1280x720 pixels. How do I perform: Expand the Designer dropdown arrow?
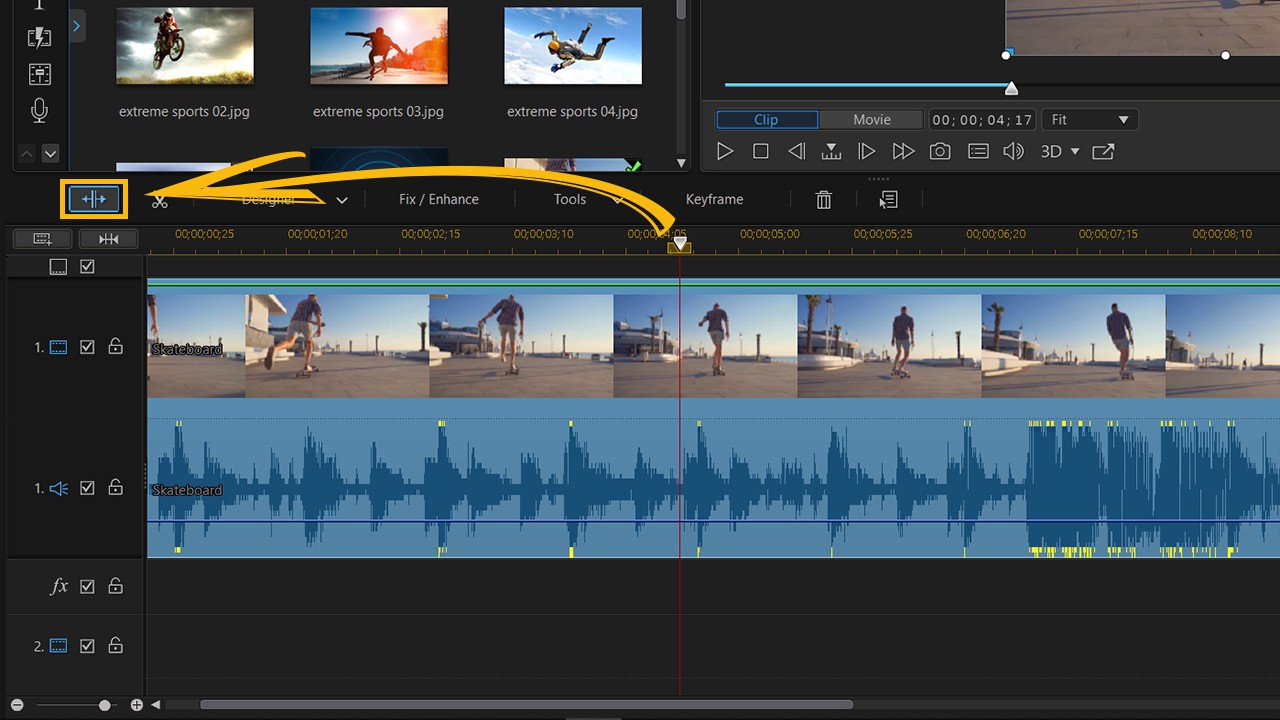[342, 200]
